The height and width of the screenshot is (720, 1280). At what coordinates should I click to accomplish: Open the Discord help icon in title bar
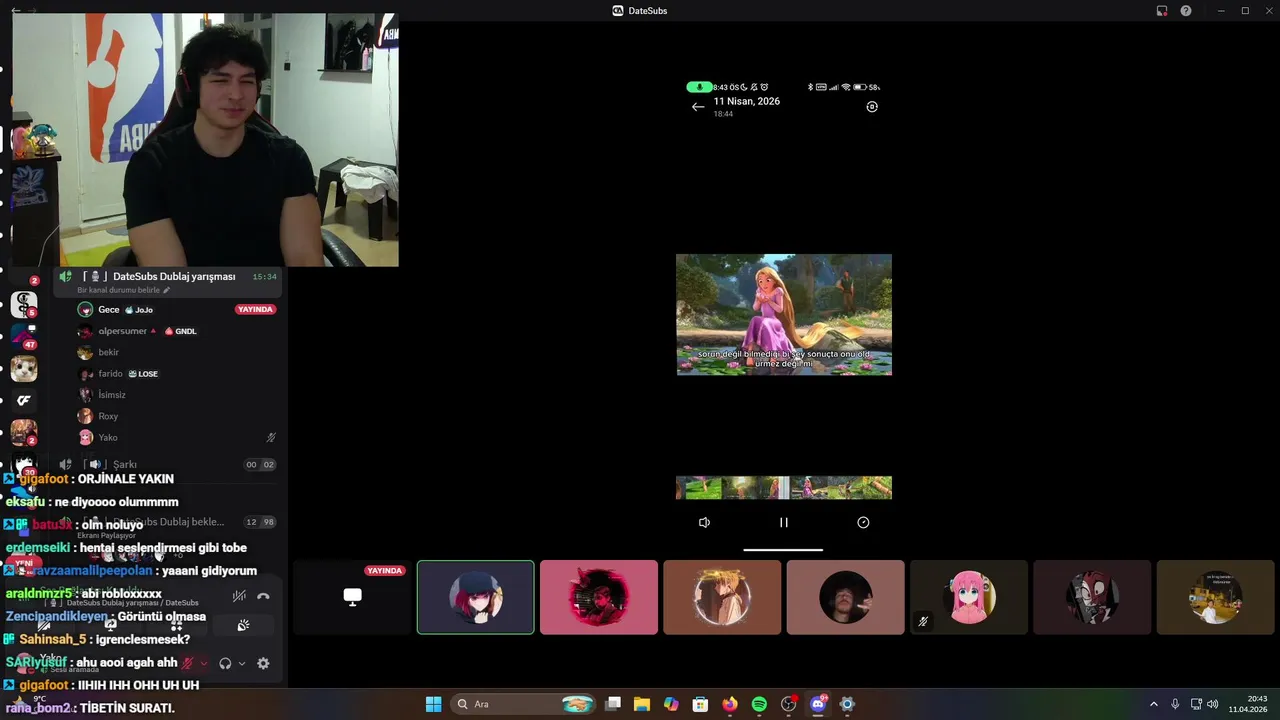[x=1186, y=11]
